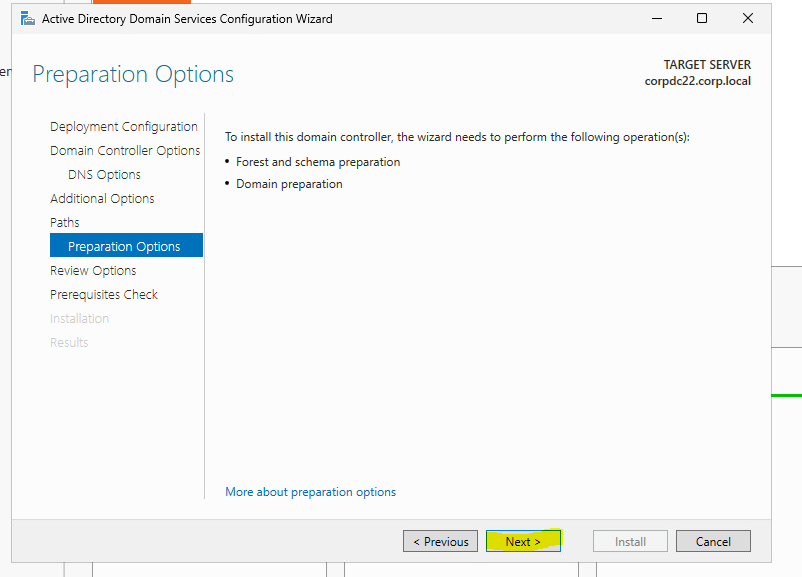Click the grayed-out Installation step
This screenshot has height=577, width=802.
79,318
